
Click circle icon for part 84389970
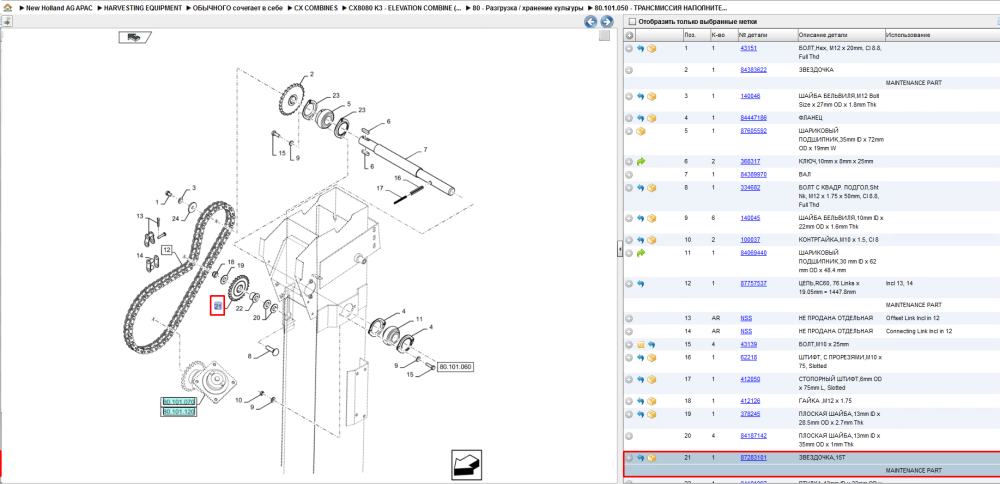tap(629, 175)
